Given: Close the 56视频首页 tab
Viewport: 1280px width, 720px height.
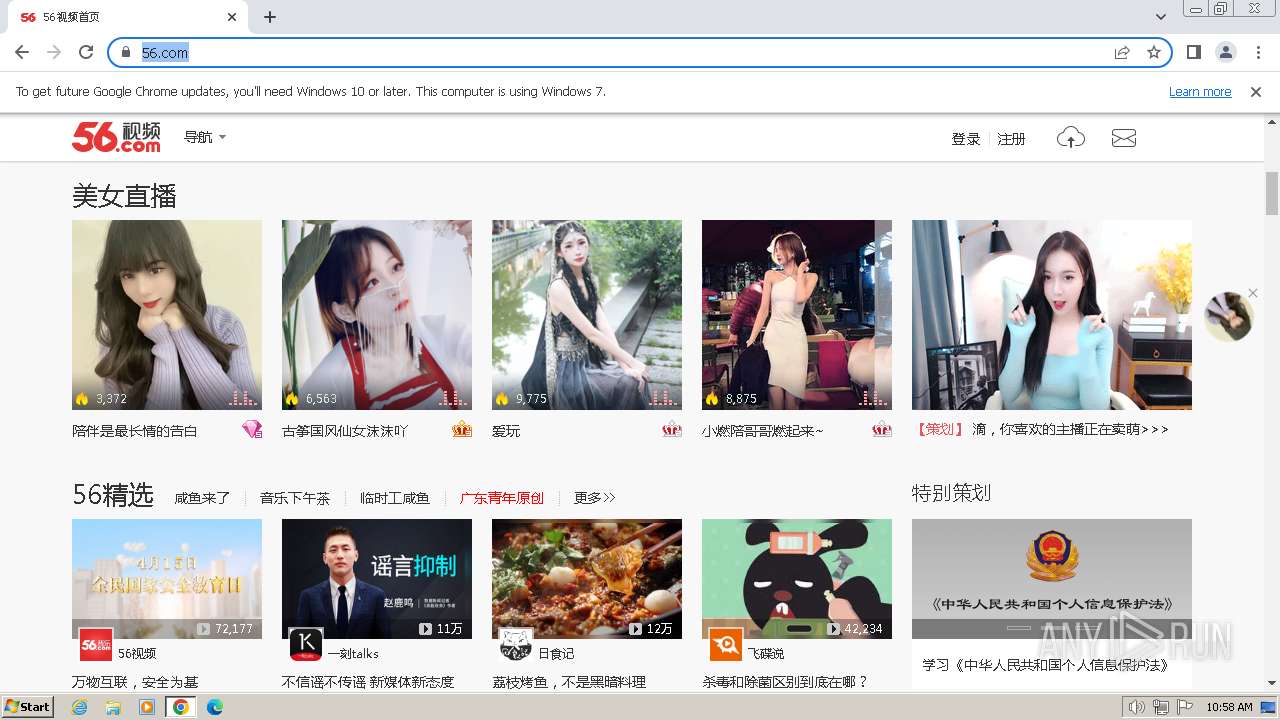Looking at the screenshot, I should pos(232,17).
